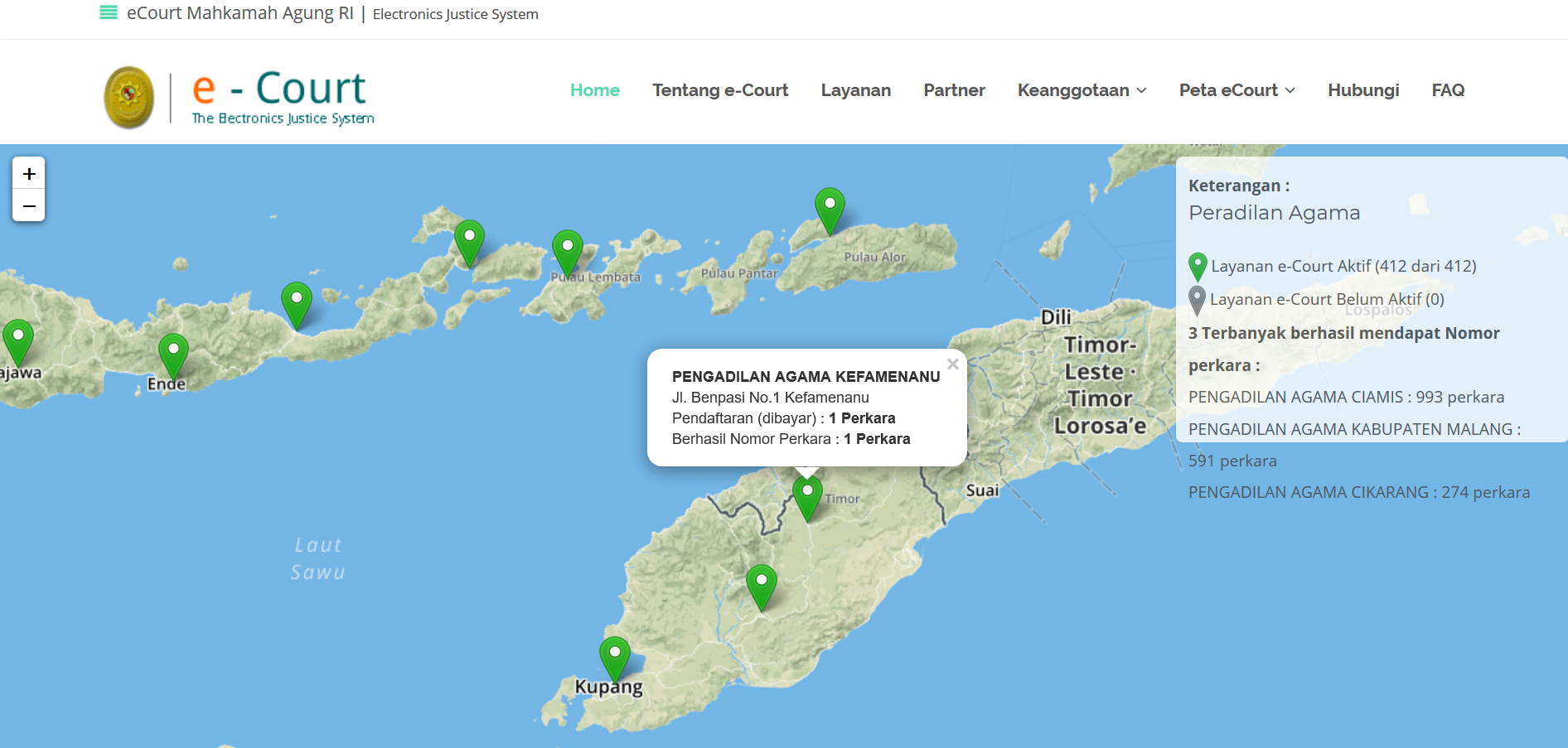
Task: Expand the Keanggotaan dropdown menu
Action: pyautogui.click(x=1082, y=90)
